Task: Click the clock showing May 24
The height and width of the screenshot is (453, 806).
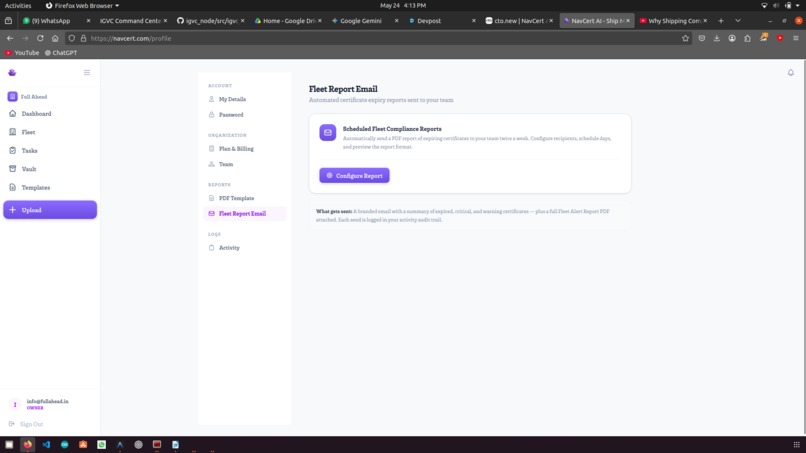Action: [x=403, y=5]
